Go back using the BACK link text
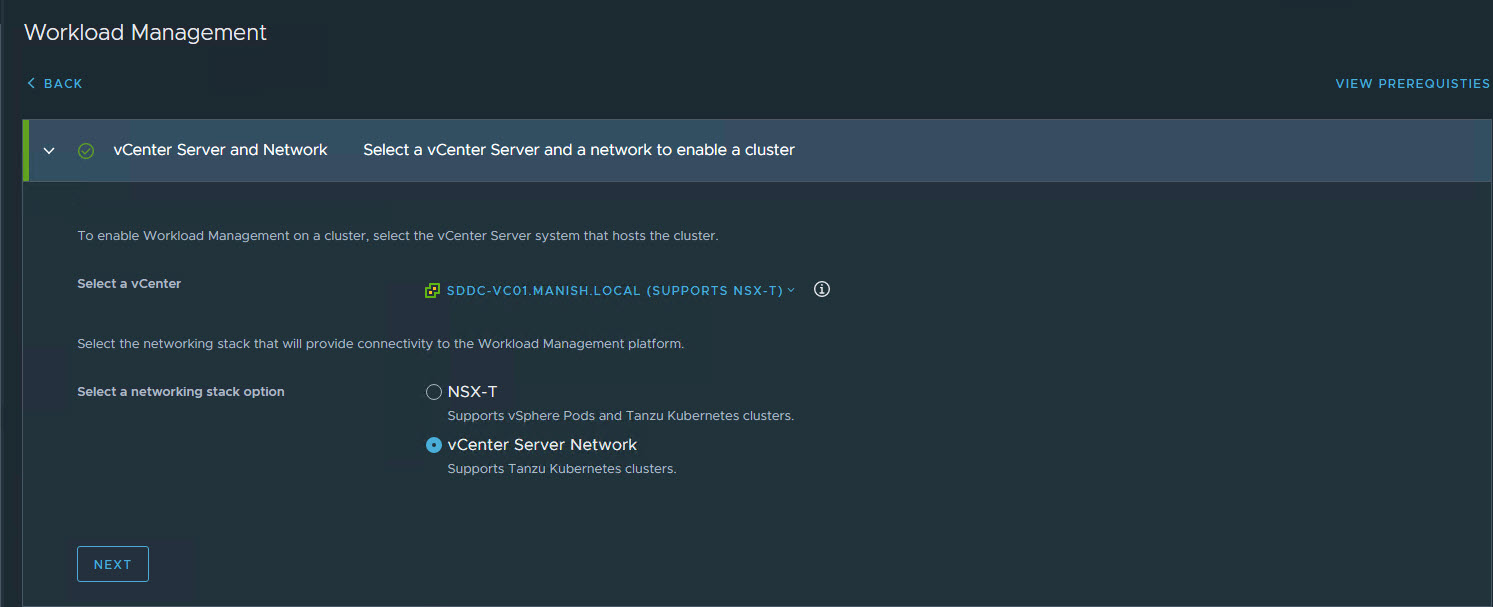 pyautogui.click(x=63, y=84)
